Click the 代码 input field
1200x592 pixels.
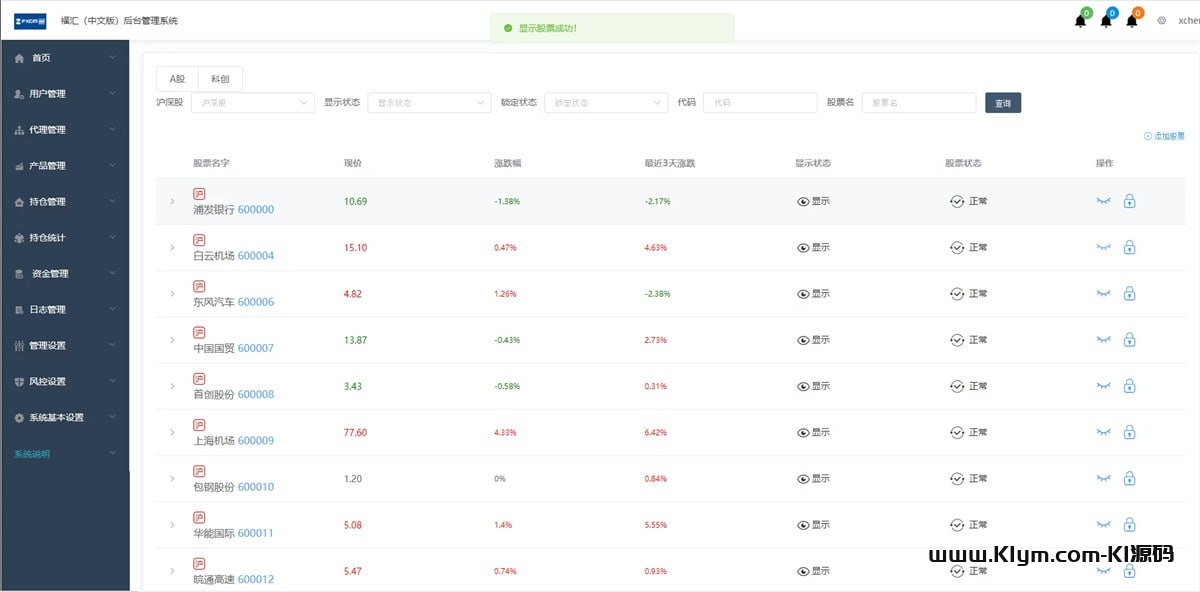[760, 102]
